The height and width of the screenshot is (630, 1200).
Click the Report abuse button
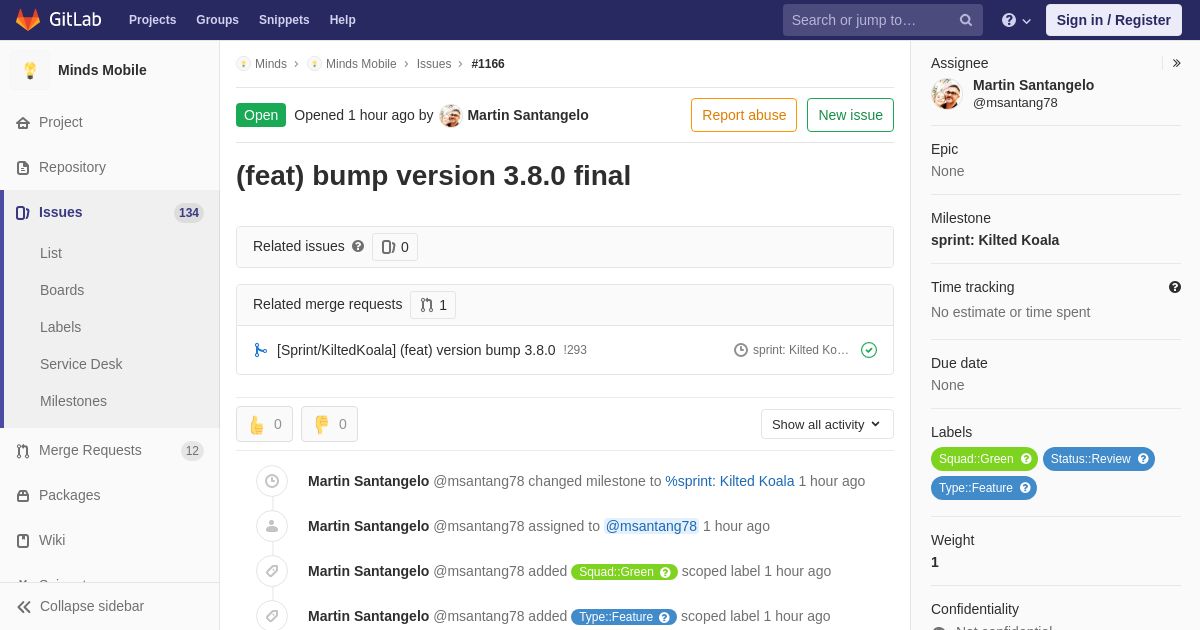coord(744,115)
